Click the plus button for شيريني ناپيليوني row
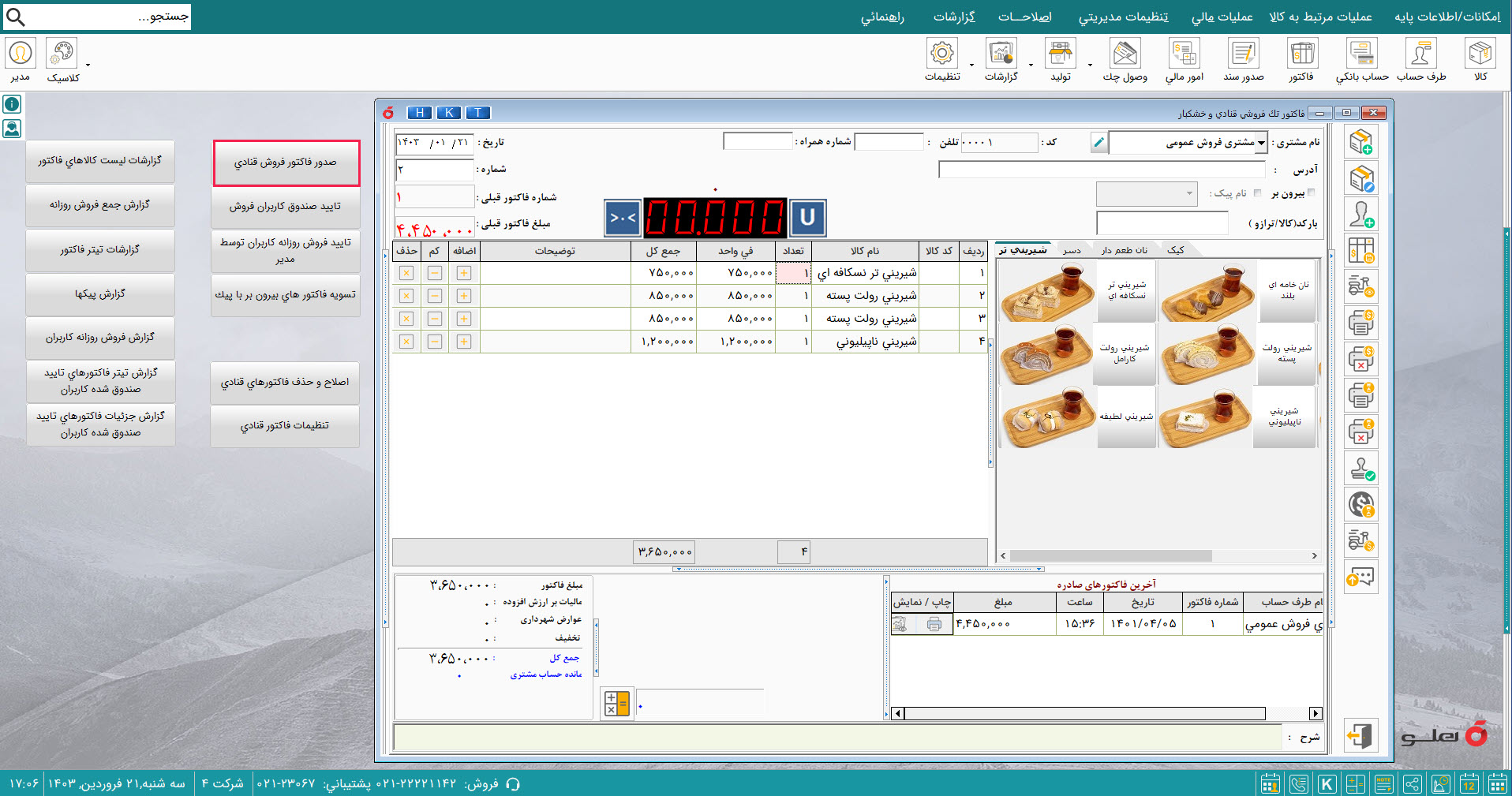This screenshot has width=1512, height=796. point(464,342)
